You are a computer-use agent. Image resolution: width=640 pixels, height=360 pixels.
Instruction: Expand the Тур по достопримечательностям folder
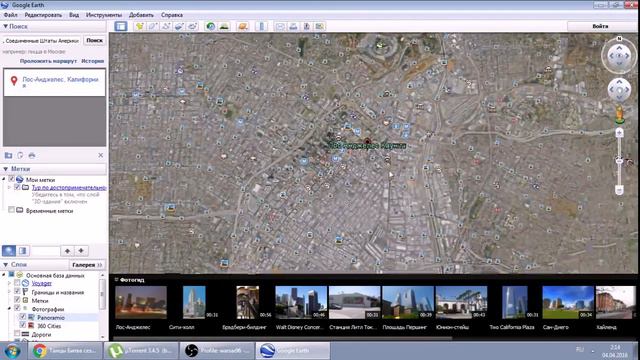point(9,187)
